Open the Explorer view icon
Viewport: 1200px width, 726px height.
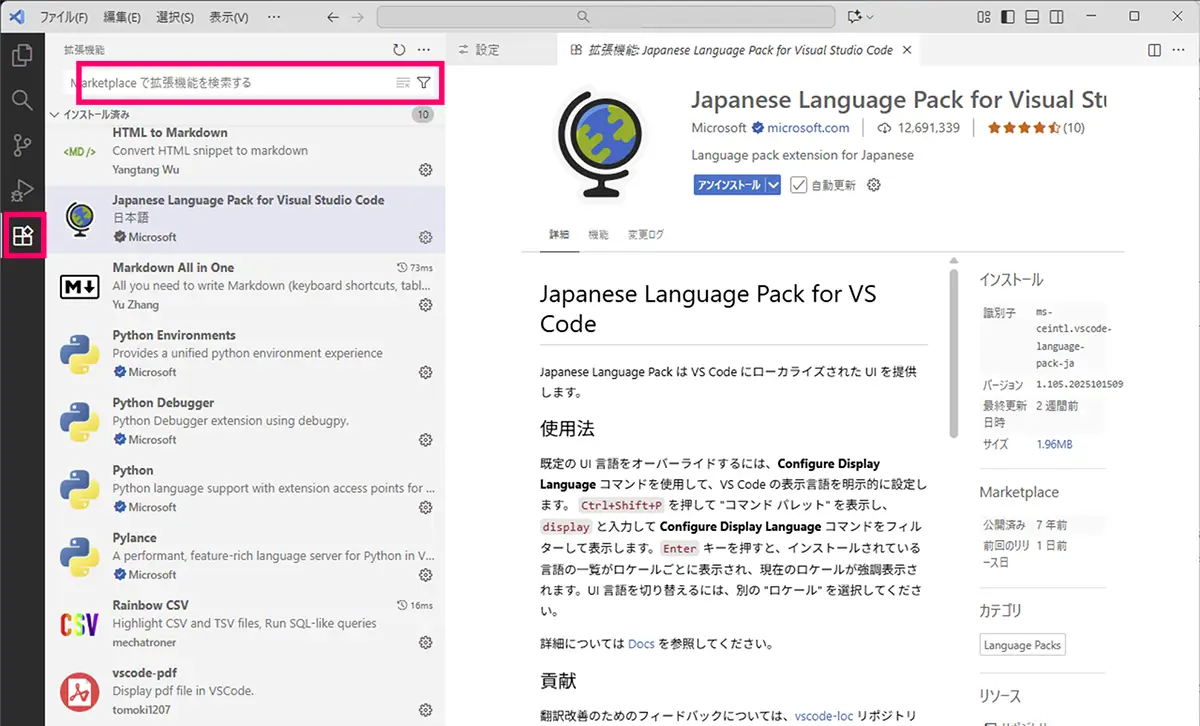click(x=23, y=55)
